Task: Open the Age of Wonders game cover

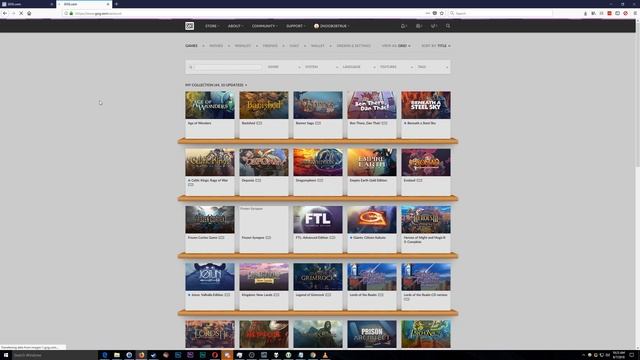Action: (x=210, y=105)
